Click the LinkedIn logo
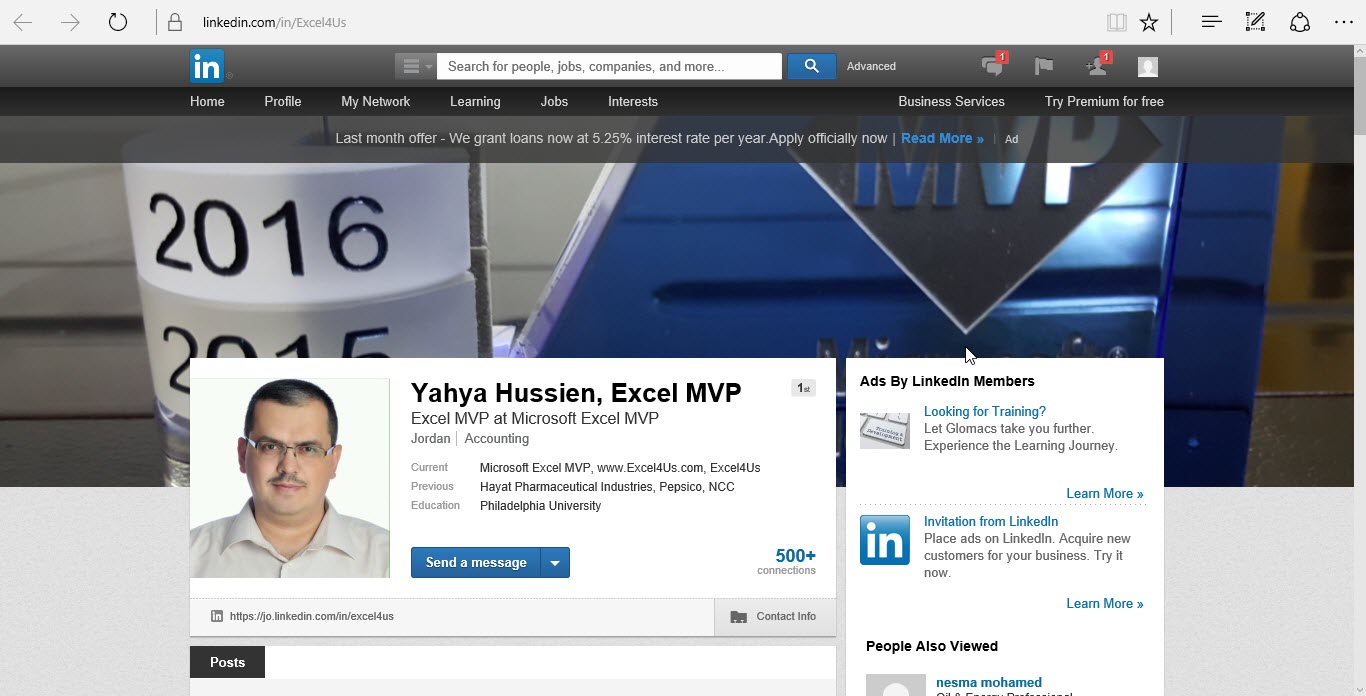Viewport: 1366px width, 696px height. (x=207, y=66)
